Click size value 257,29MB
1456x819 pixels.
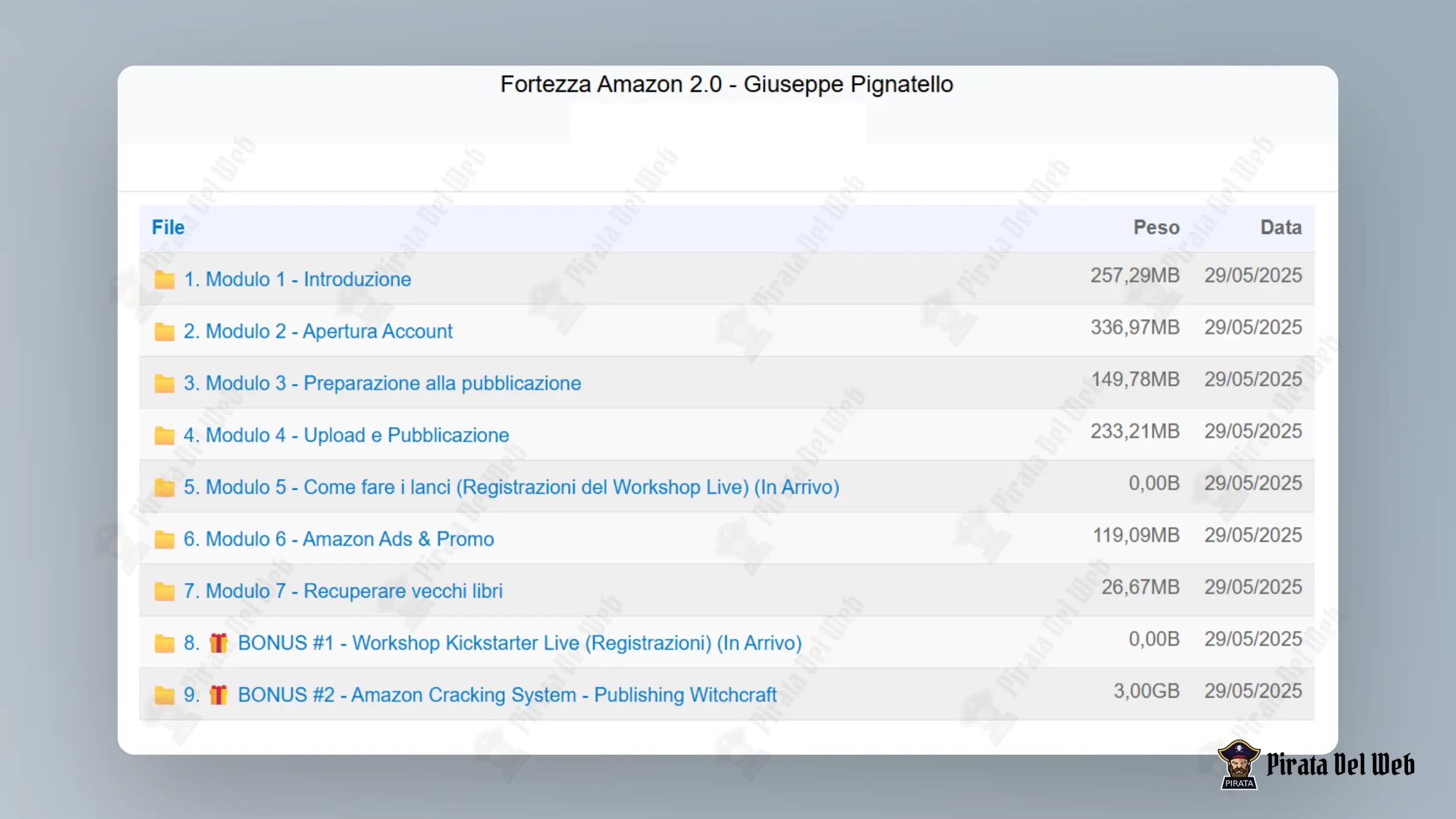1135,275
